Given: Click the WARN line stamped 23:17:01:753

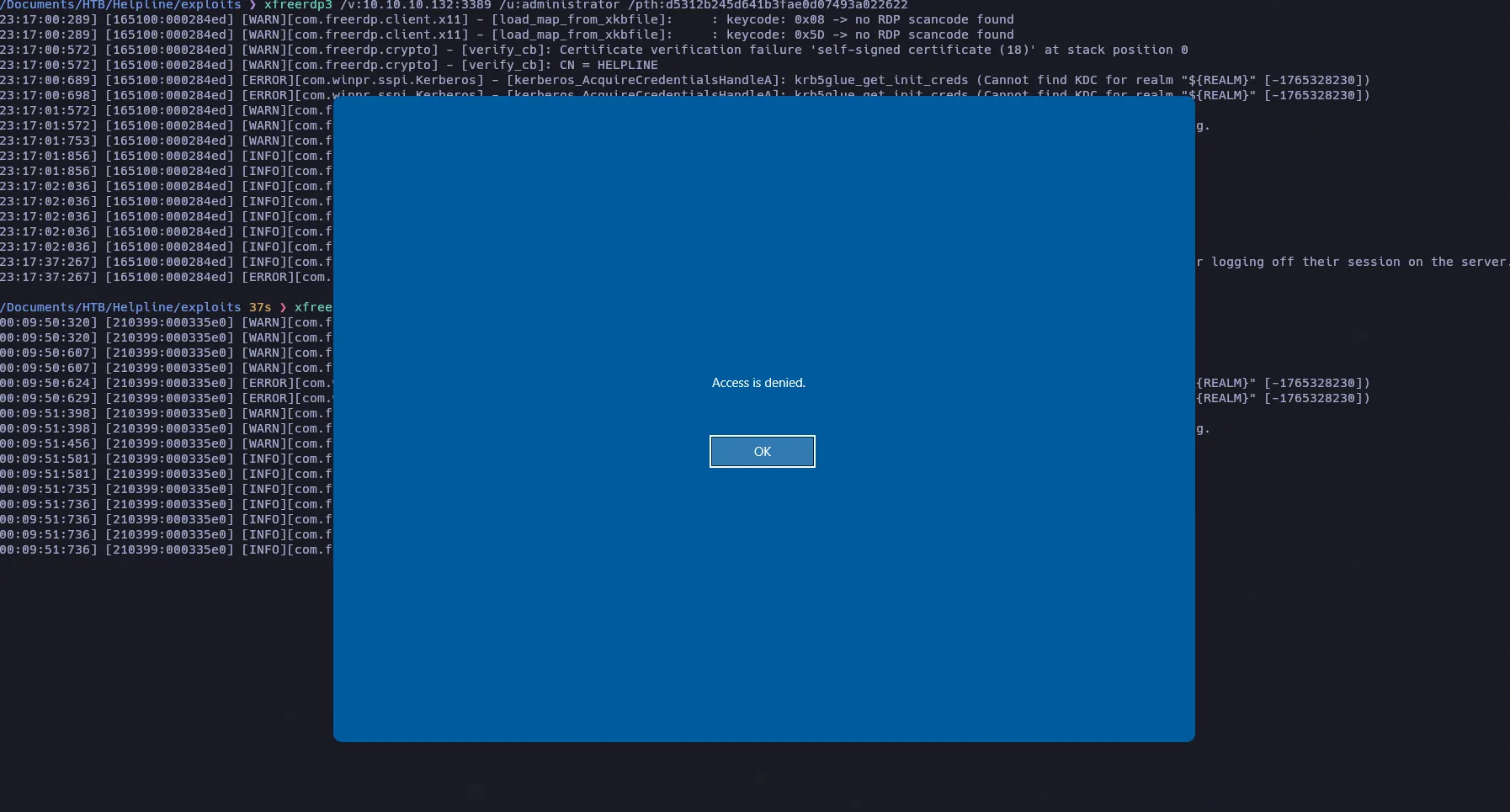Looking at the screenshot, I should pyautogui.click(x=167, y=141).
